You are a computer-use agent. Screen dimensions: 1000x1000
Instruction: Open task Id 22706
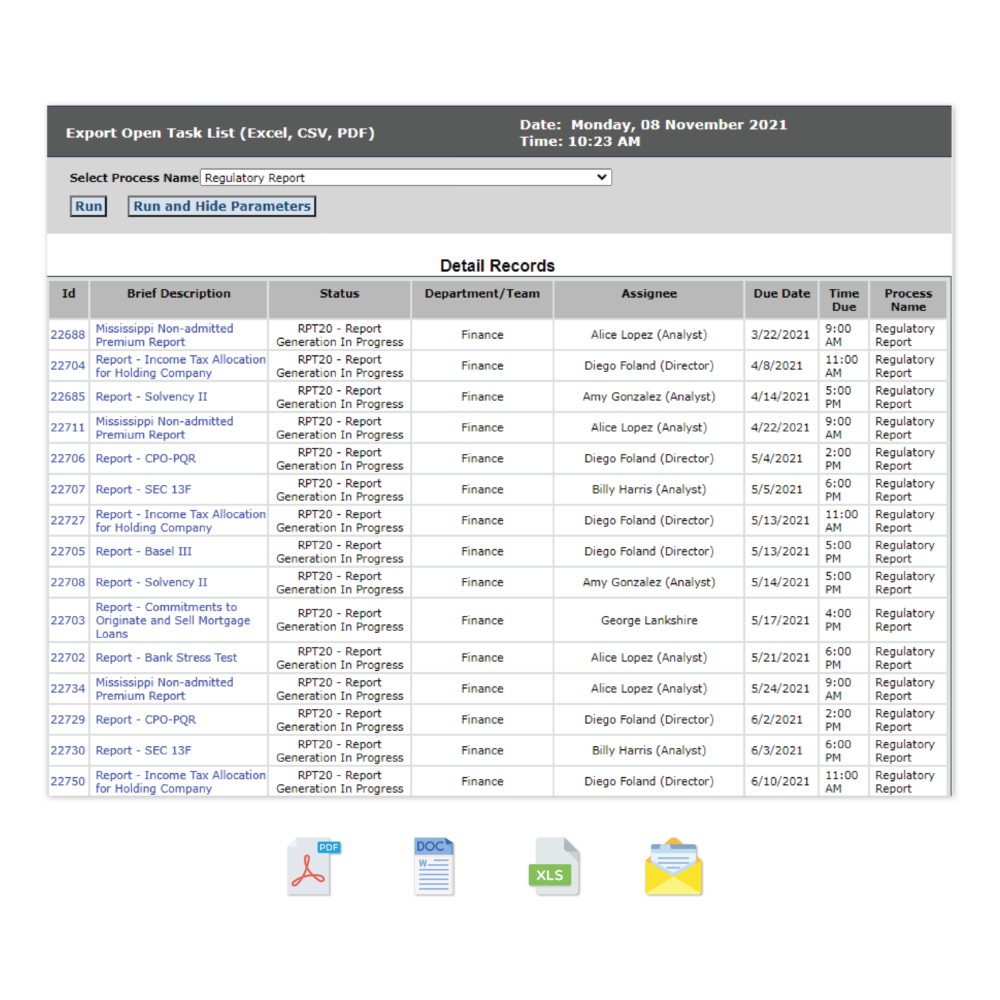68,459
